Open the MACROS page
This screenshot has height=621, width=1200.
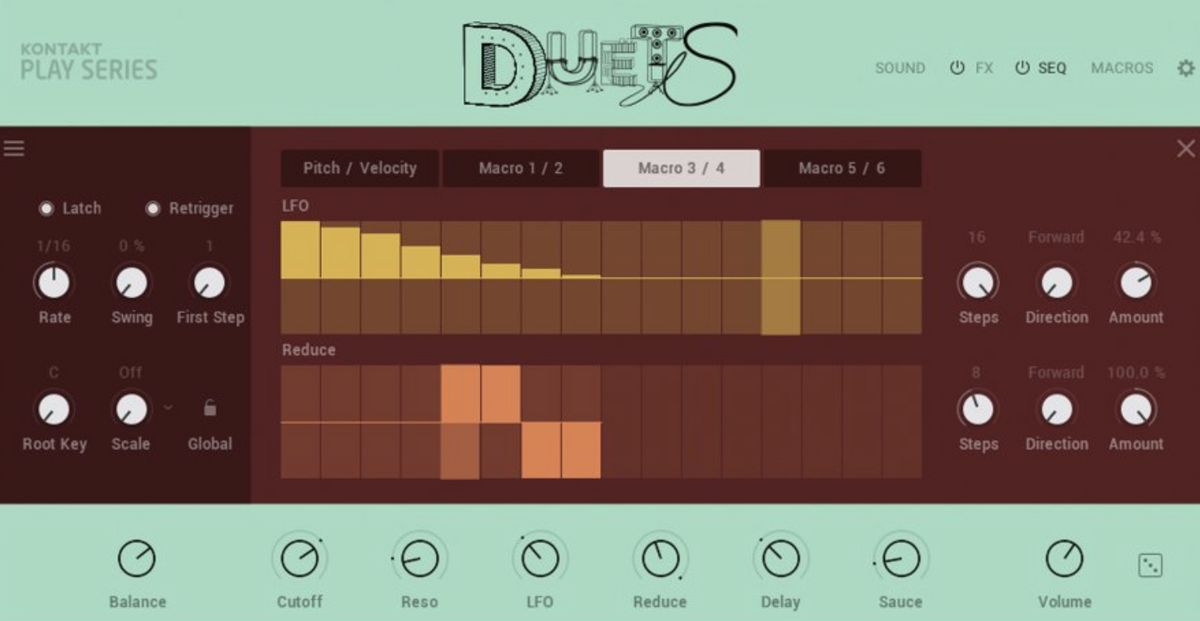(x=1122, y=68)
